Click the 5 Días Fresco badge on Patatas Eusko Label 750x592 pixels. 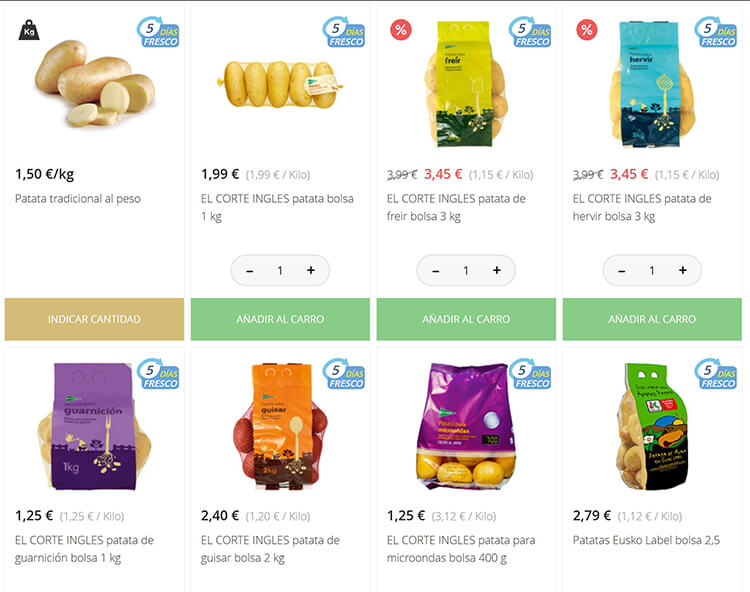coord(716,374)
